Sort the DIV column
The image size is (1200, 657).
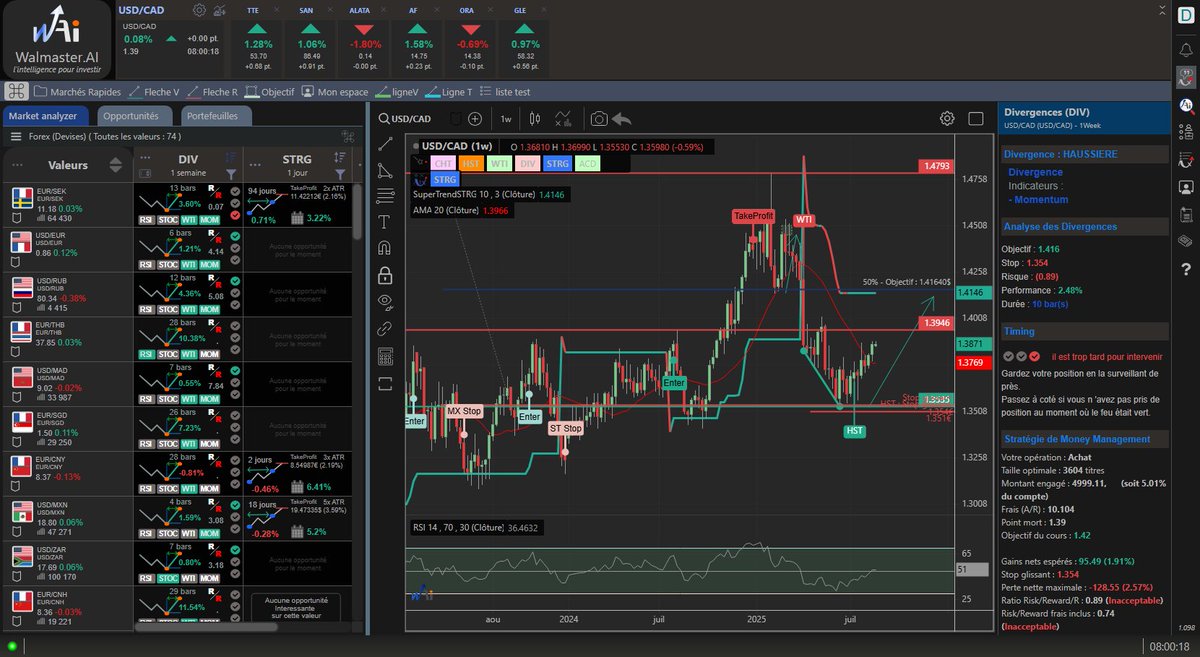231,158
